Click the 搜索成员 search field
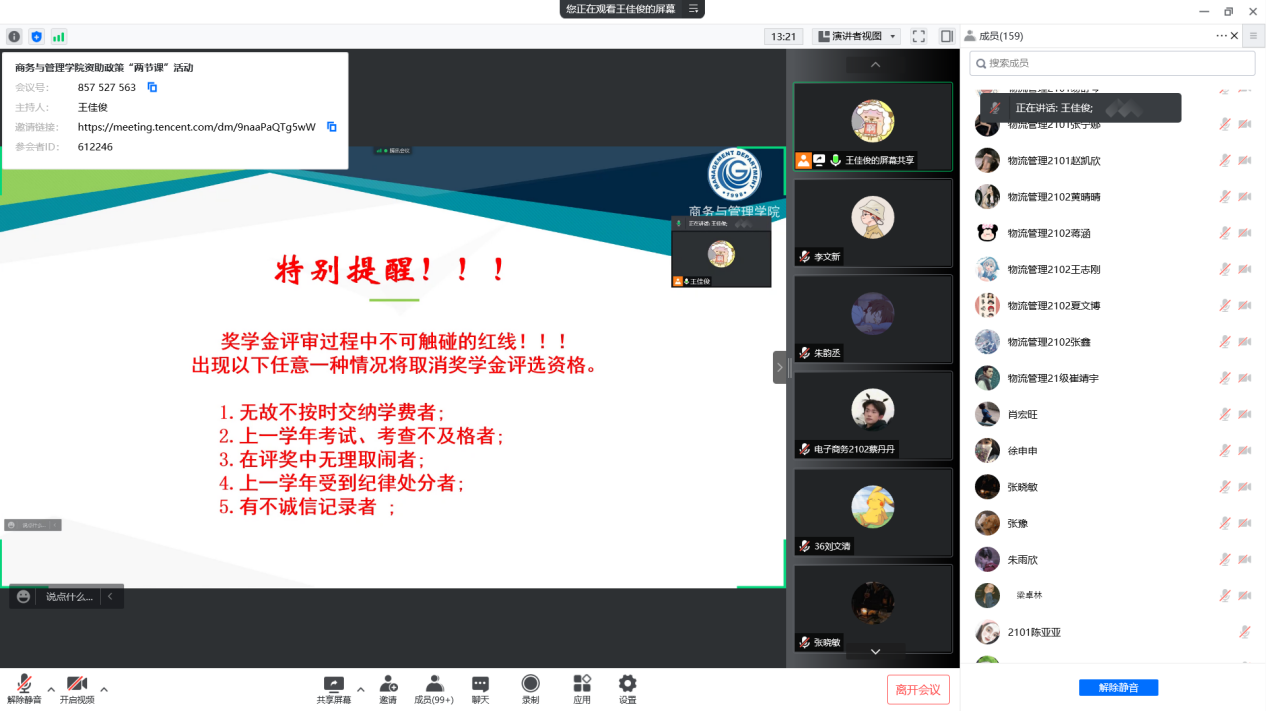 tap(1112, 63)
